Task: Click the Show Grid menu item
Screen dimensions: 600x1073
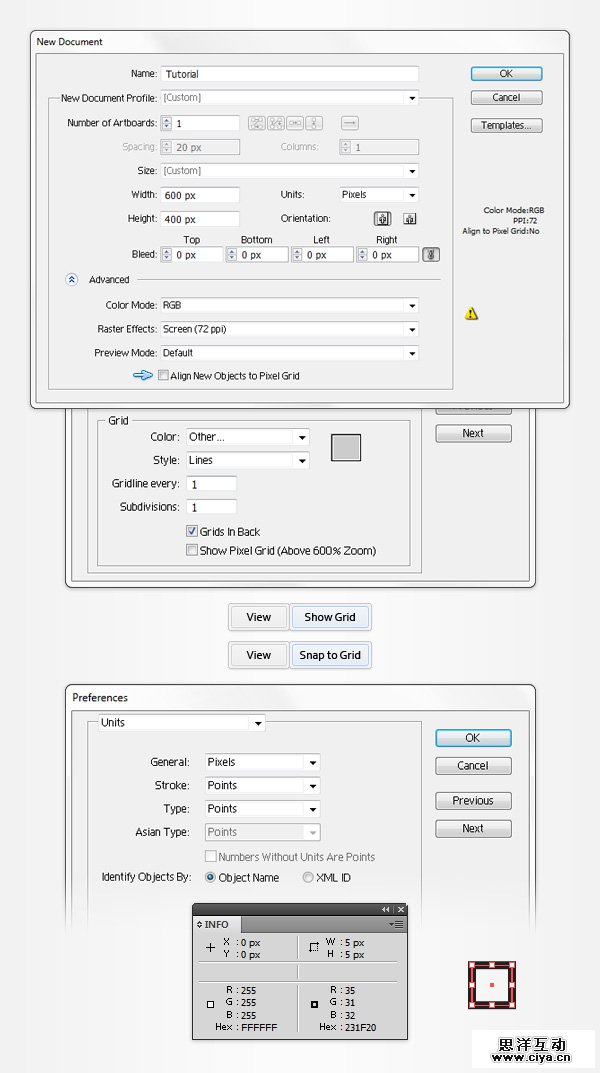Action: [330, 617]
